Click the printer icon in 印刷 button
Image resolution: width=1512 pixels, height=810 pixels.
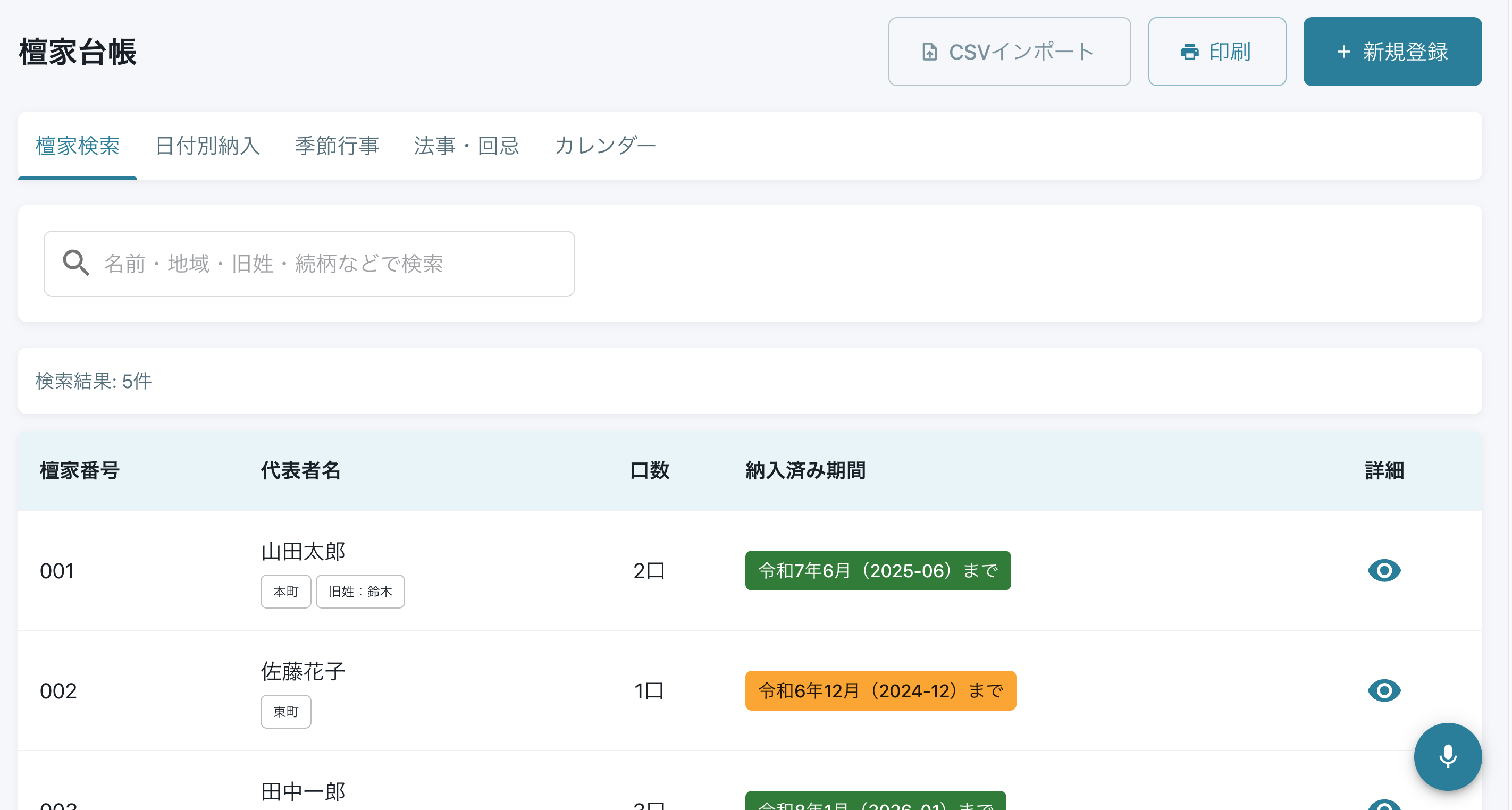click(x=1189, y=52)
